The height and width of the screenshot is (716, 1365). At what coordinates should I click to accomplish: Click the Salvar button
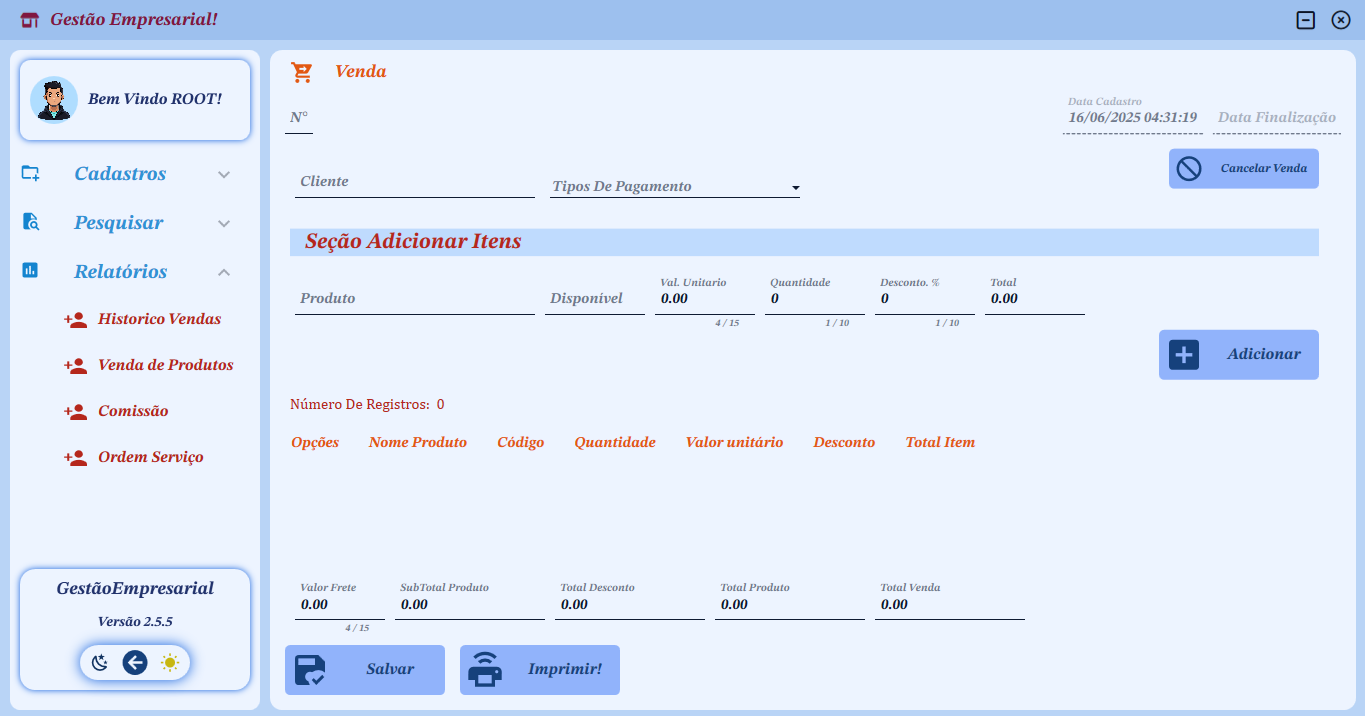365,670
